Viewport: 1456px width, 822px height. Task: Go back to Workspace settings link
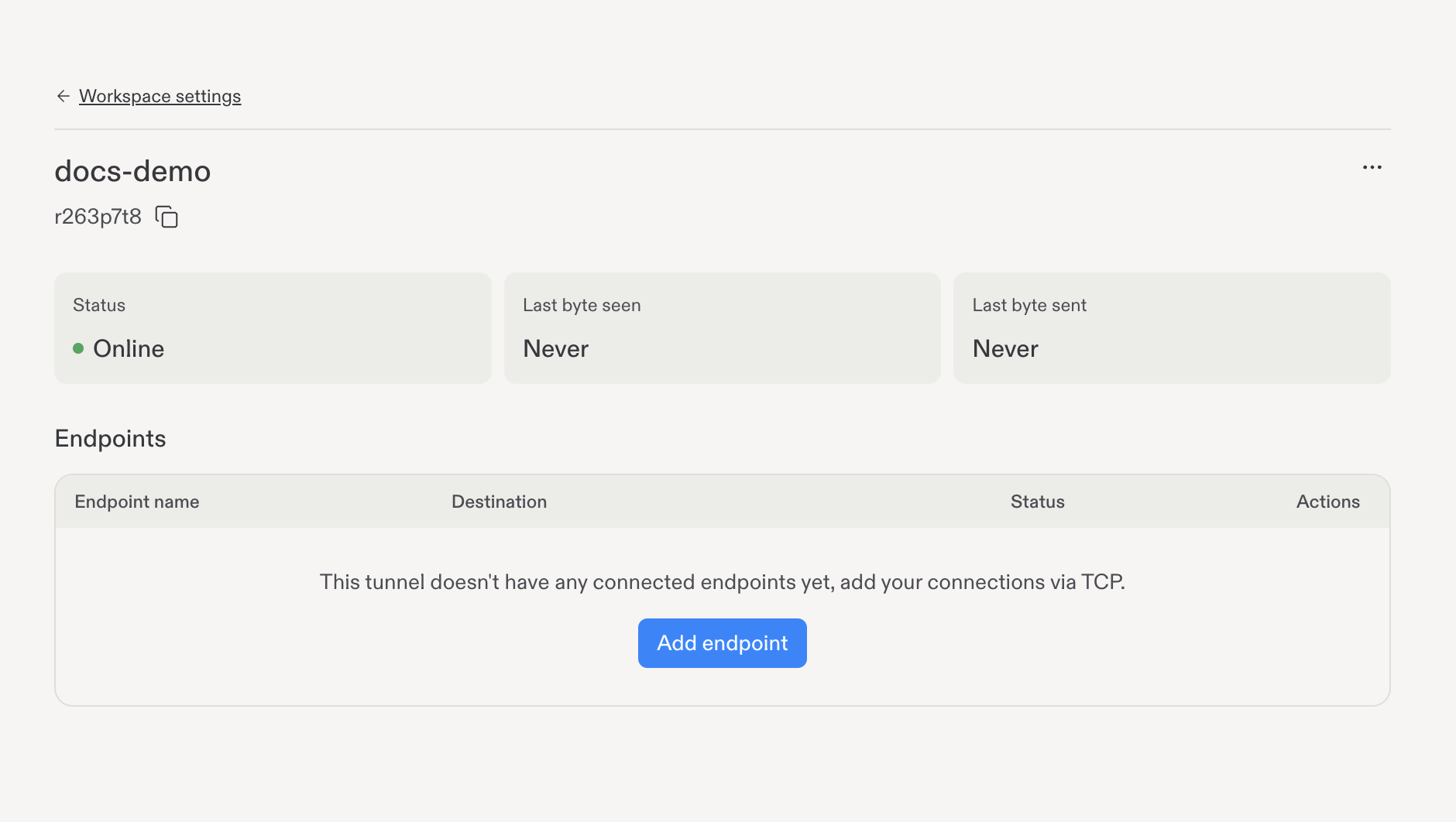tap(160, 96)
